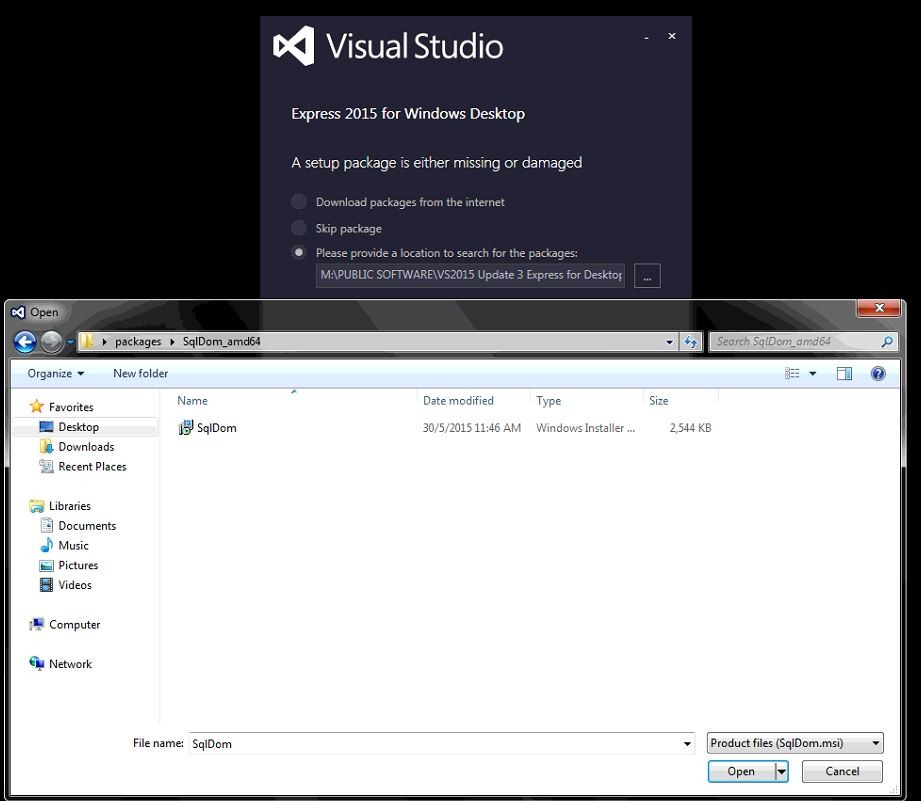Select Desktop in the navigation pane

pyautogui.click(x=79, y=427)
